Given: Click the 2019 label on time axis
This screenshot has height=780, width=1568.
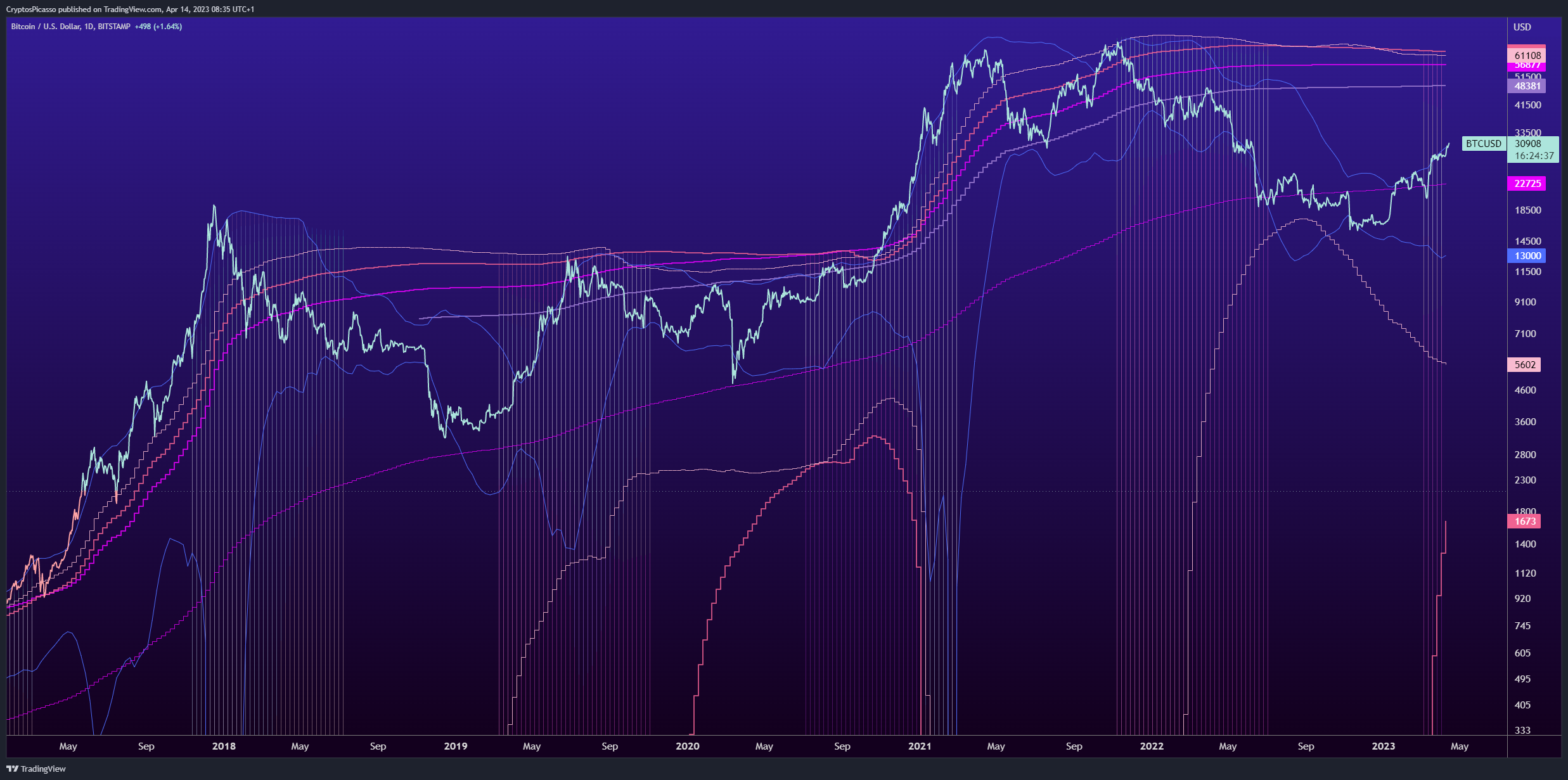Looking at the screenshot, I should 456,746.
